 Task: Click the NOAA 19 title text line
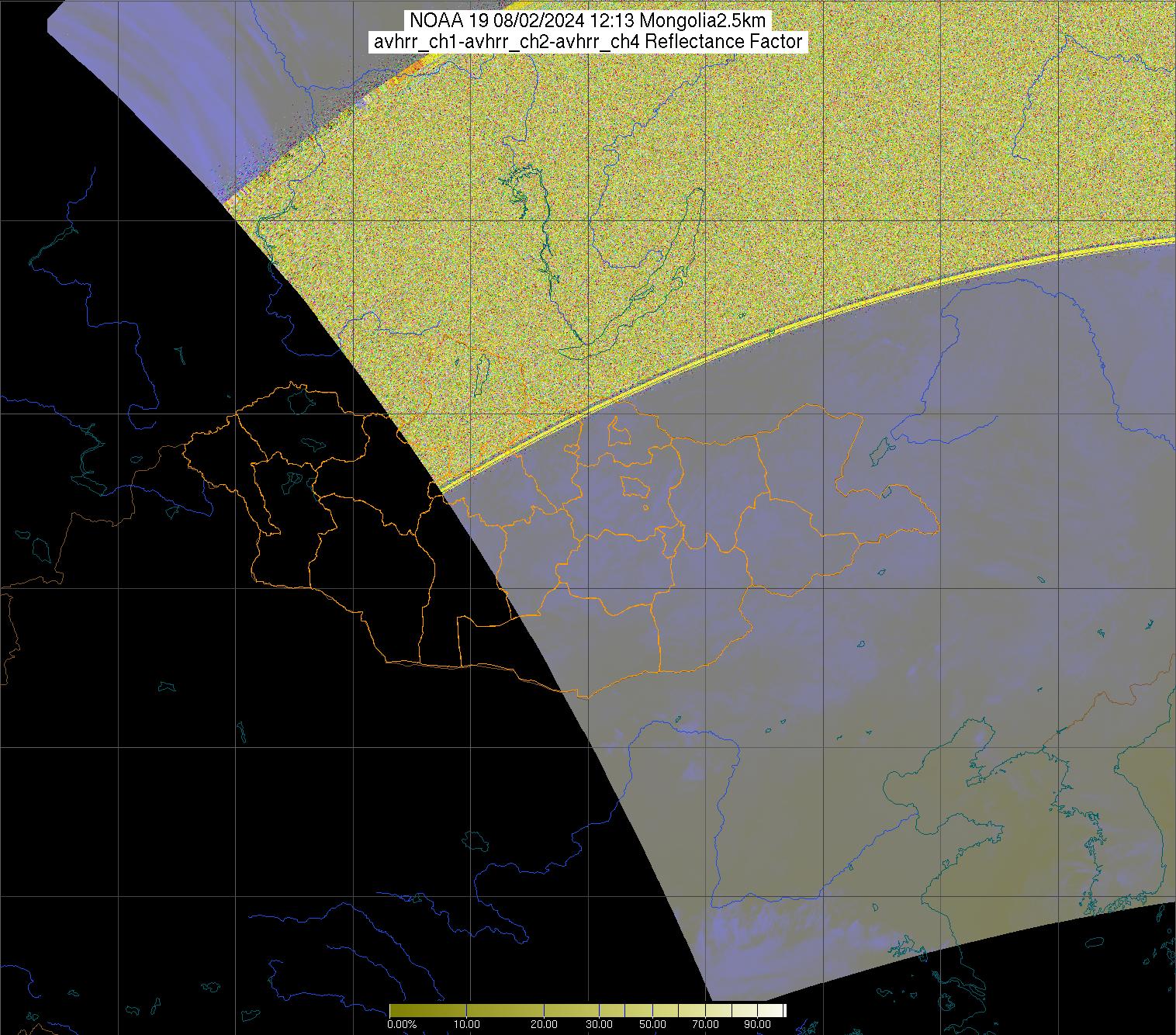click(588, 21)
